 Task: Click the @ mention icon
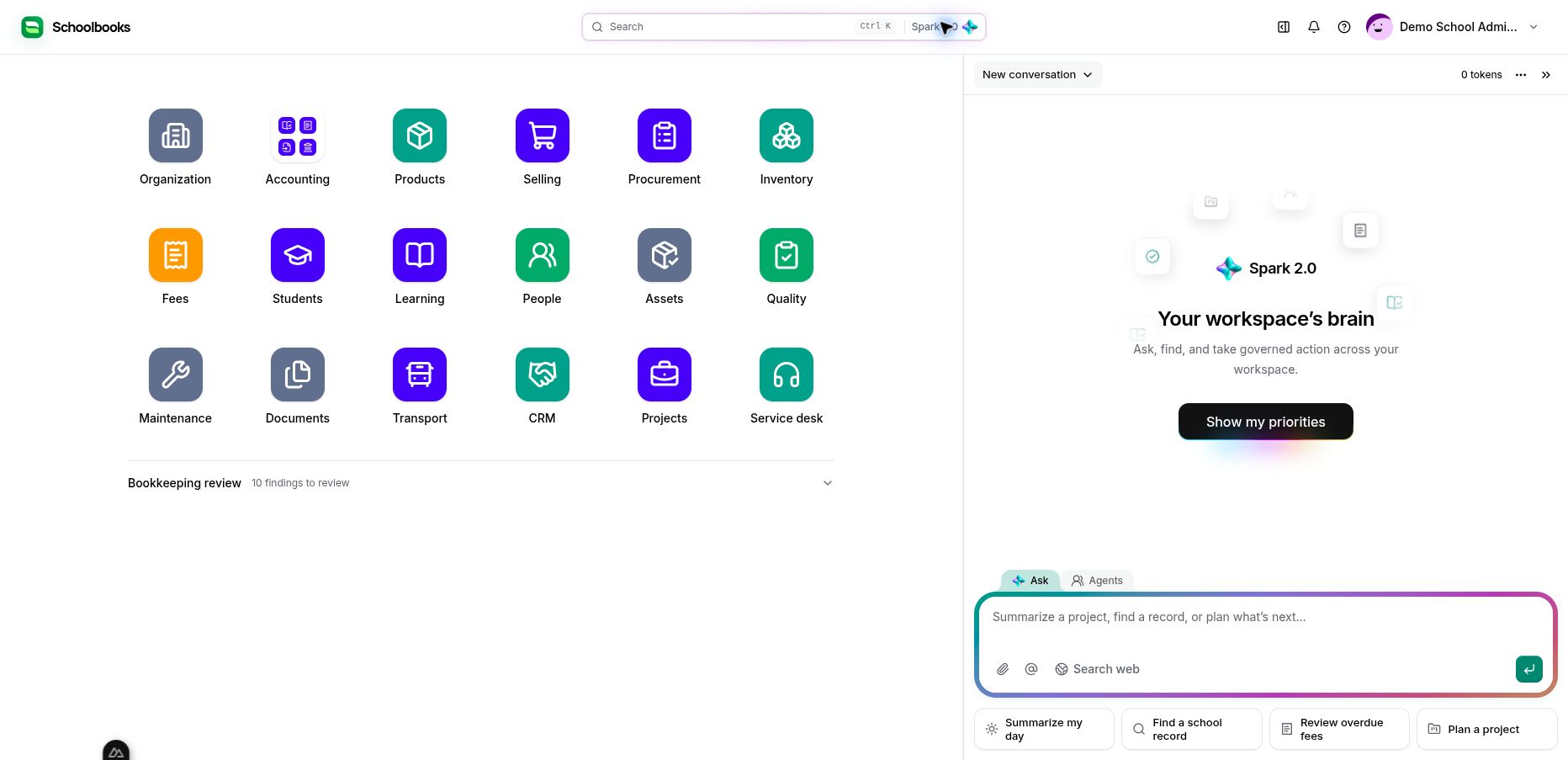[1031, 669]
